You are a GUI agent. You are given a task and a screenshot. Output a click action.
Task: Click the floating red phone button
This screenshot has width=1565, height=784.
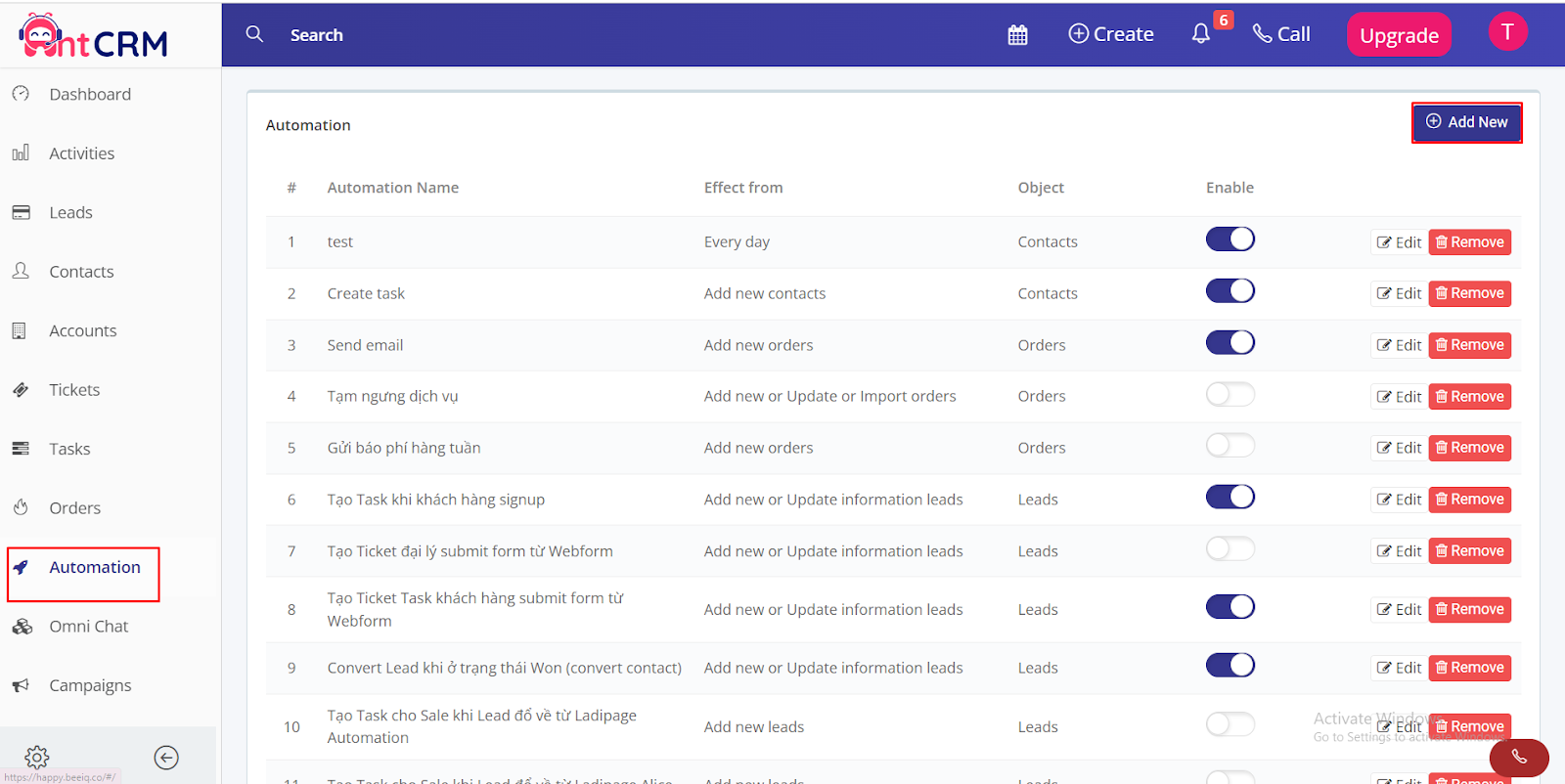[x=1519, y=757]
